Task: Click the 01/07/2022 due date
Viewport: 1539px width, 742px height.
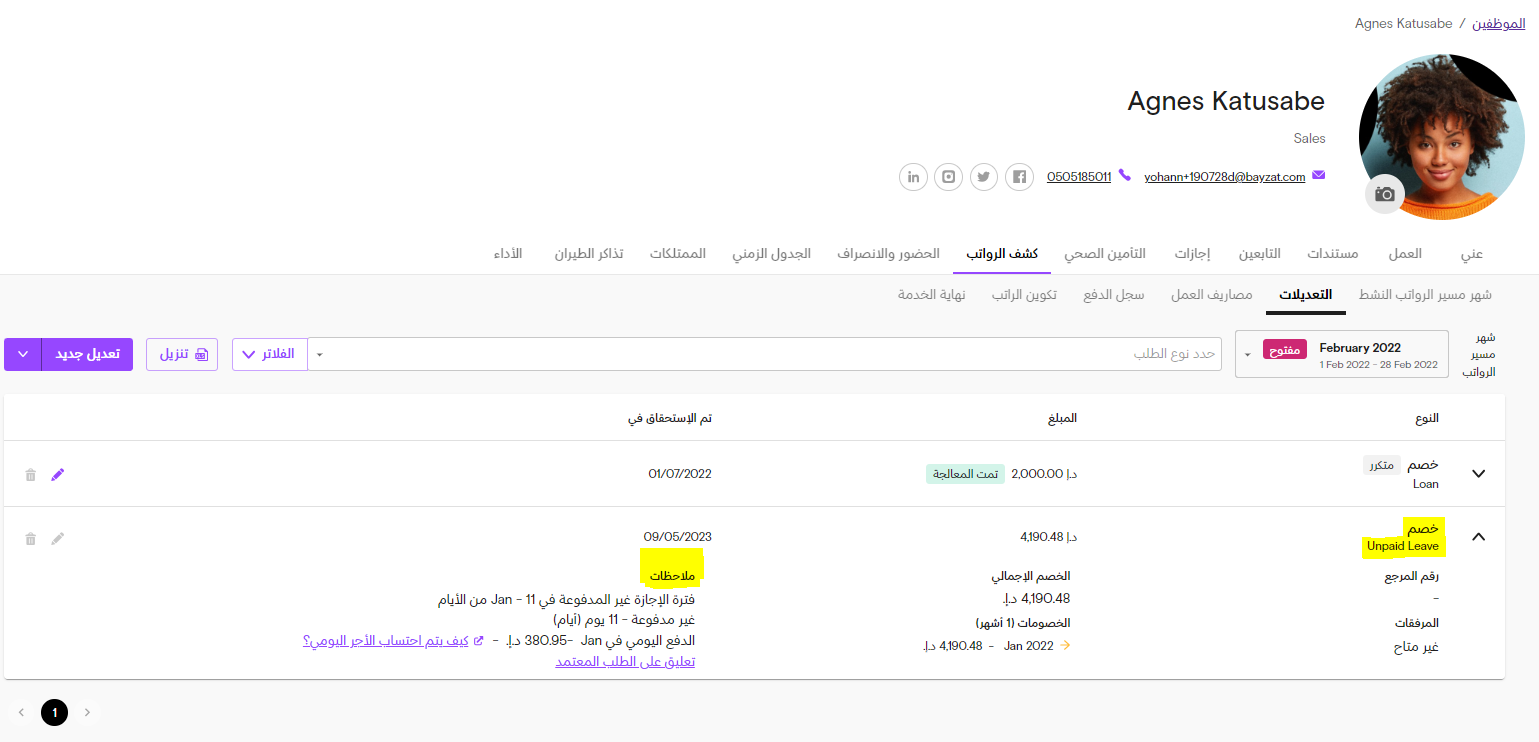Action: coord(680,474)
